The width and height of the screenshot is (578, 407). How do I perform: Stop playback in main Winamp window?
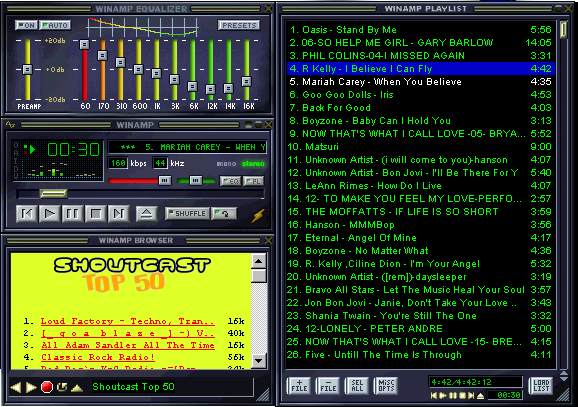tap(95, 213)
